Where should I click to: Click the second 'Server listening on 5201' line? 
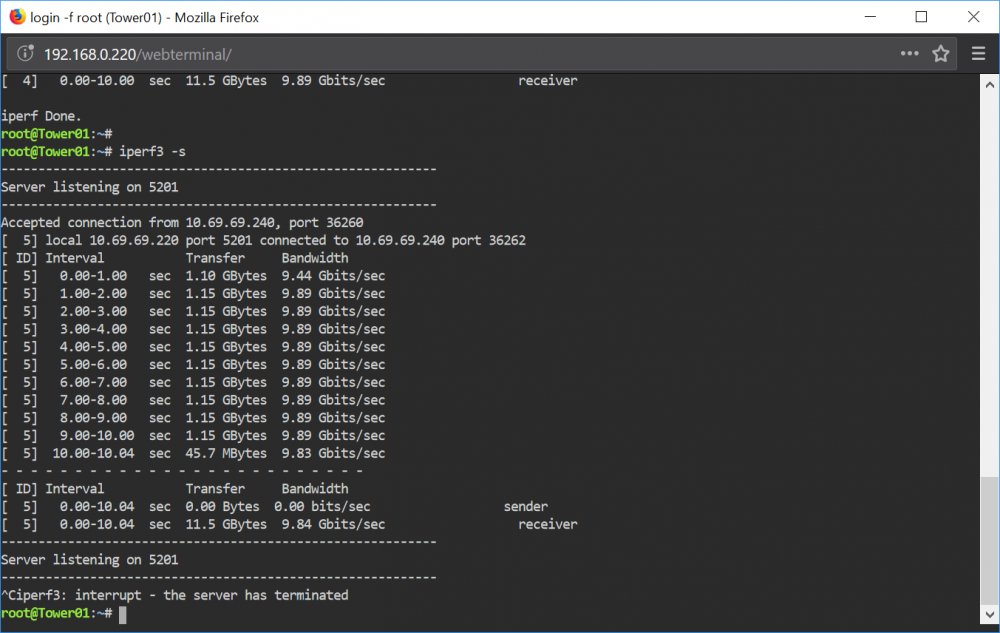[90, 560]
